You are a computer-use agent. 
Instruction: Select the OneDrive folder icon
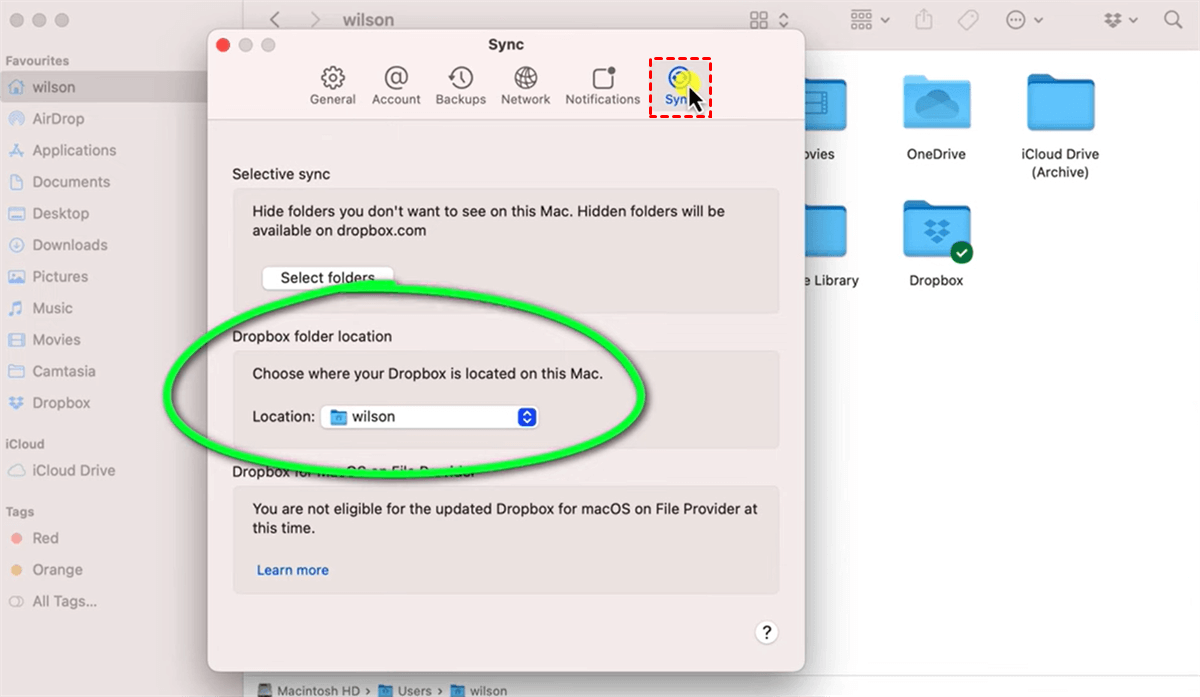point(936,104)
